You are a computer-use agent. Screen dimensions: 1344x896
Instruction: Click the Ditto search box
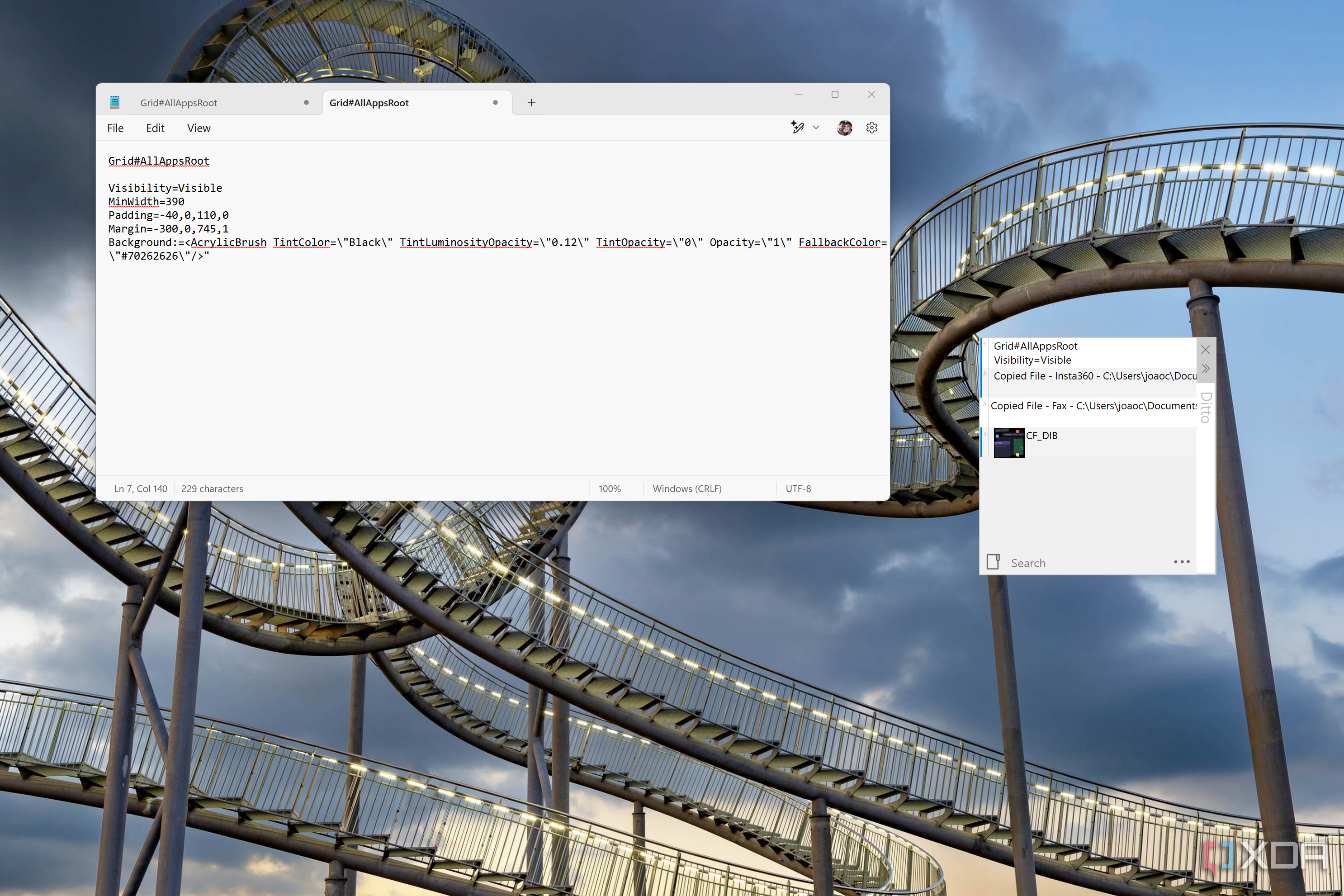point(1087,563)
